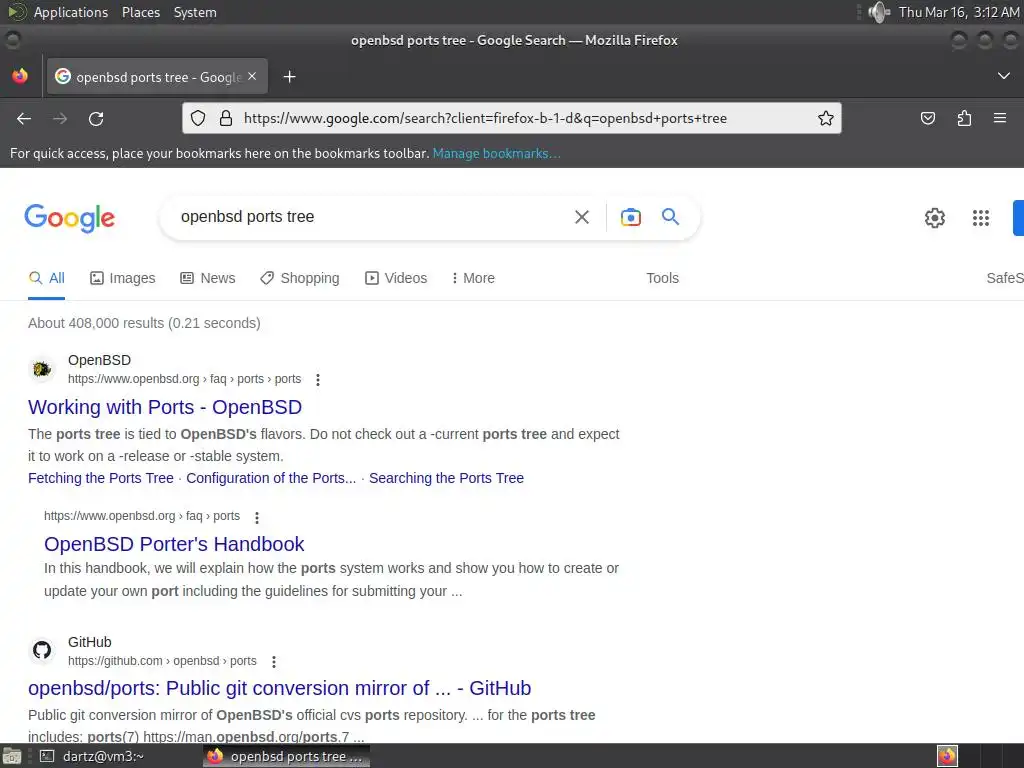Image resolution: width=1024 pixels, height=768 pixels.
Task: Open the tracking protection shield icon
Action: (198, 118)
